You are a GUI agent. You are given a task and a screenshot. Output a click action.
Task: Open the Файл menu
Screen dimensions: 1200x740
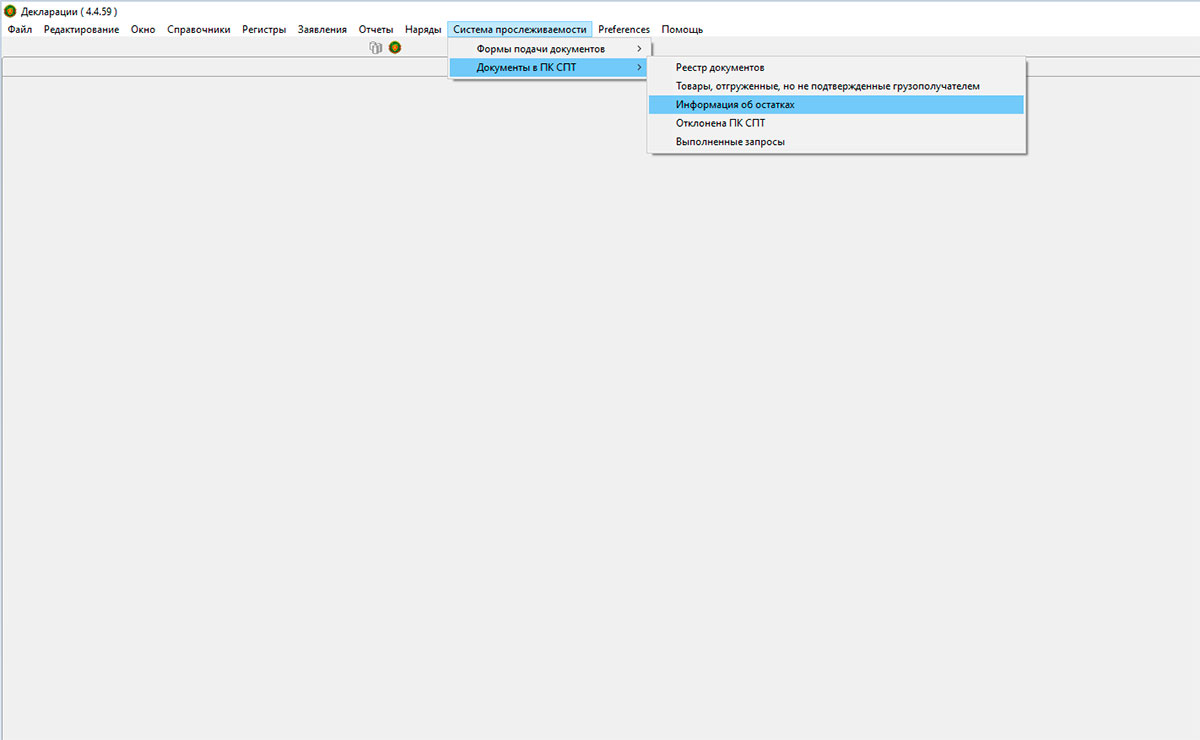coord(19,29)
